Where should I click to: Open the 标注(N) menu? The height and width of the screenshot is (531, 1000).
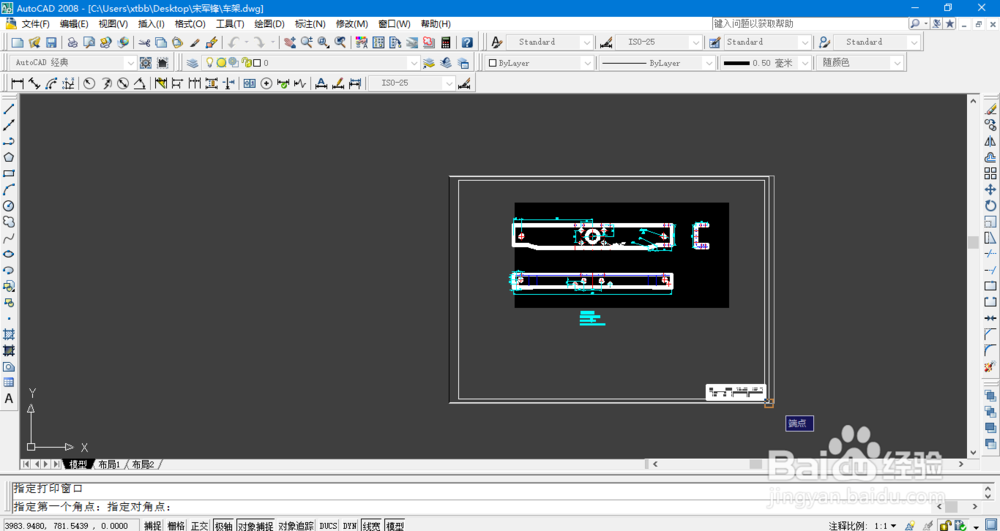[x=310, y=24]
